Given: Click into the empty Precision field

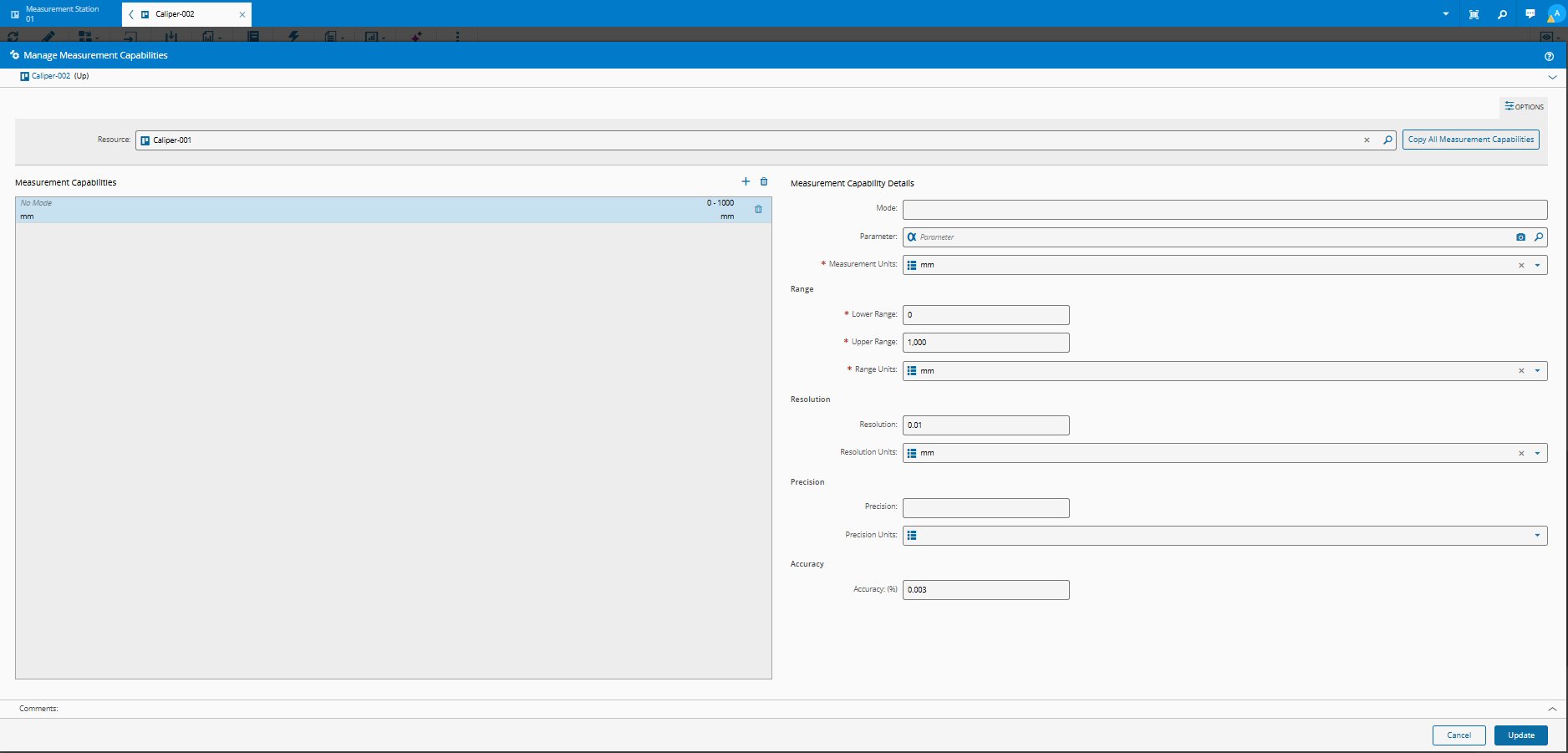Looking at the screenshot, I should tap(985, 508).
